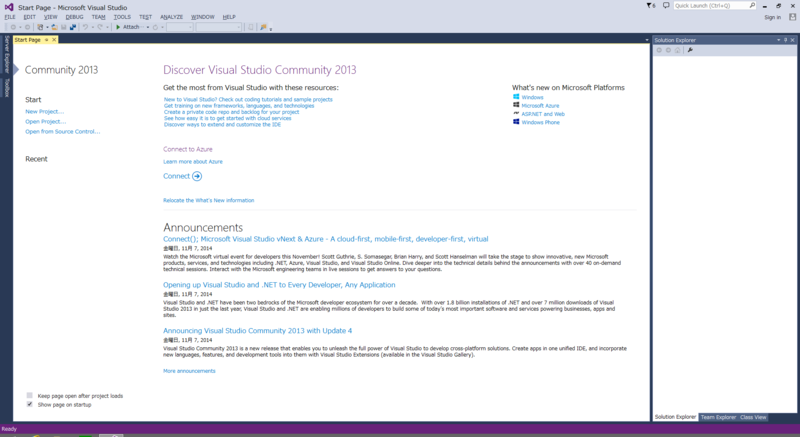Open the notifications flag icon
This screenshot has width=800, height=437.
tap(651, 6)
